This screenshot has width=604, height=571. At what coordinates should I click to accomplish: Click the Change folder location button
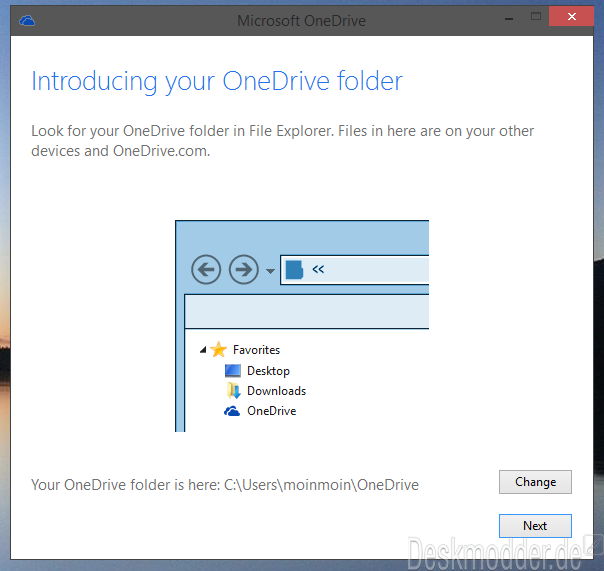(535, 482)
